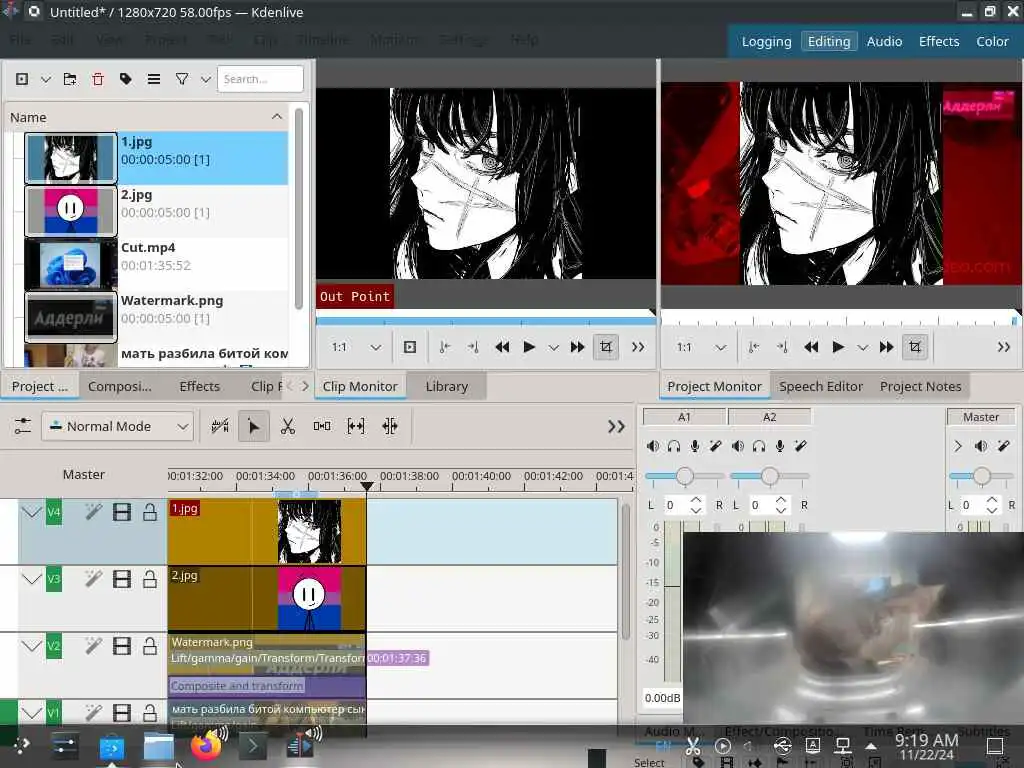
Task: Delete selected clip with red trash icon
Action: pos(98,79)
